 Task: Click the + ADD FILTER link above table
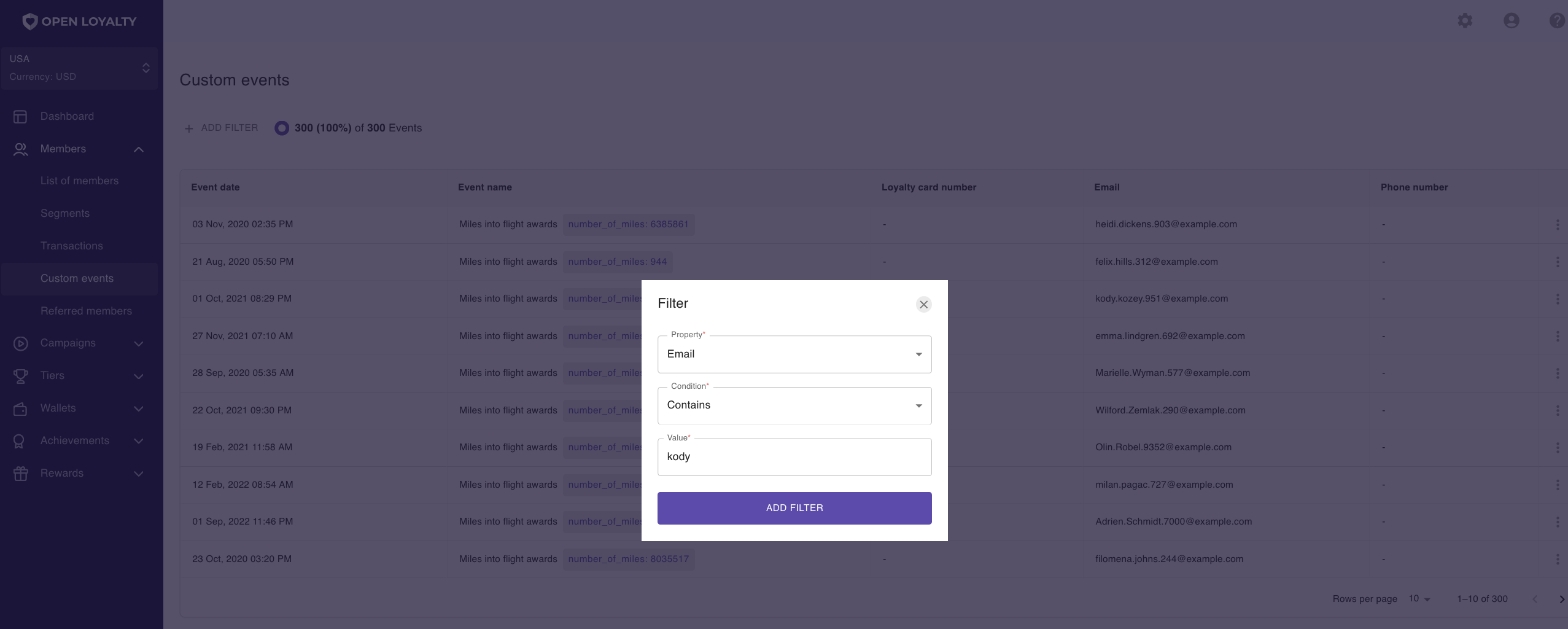(221, 128)
